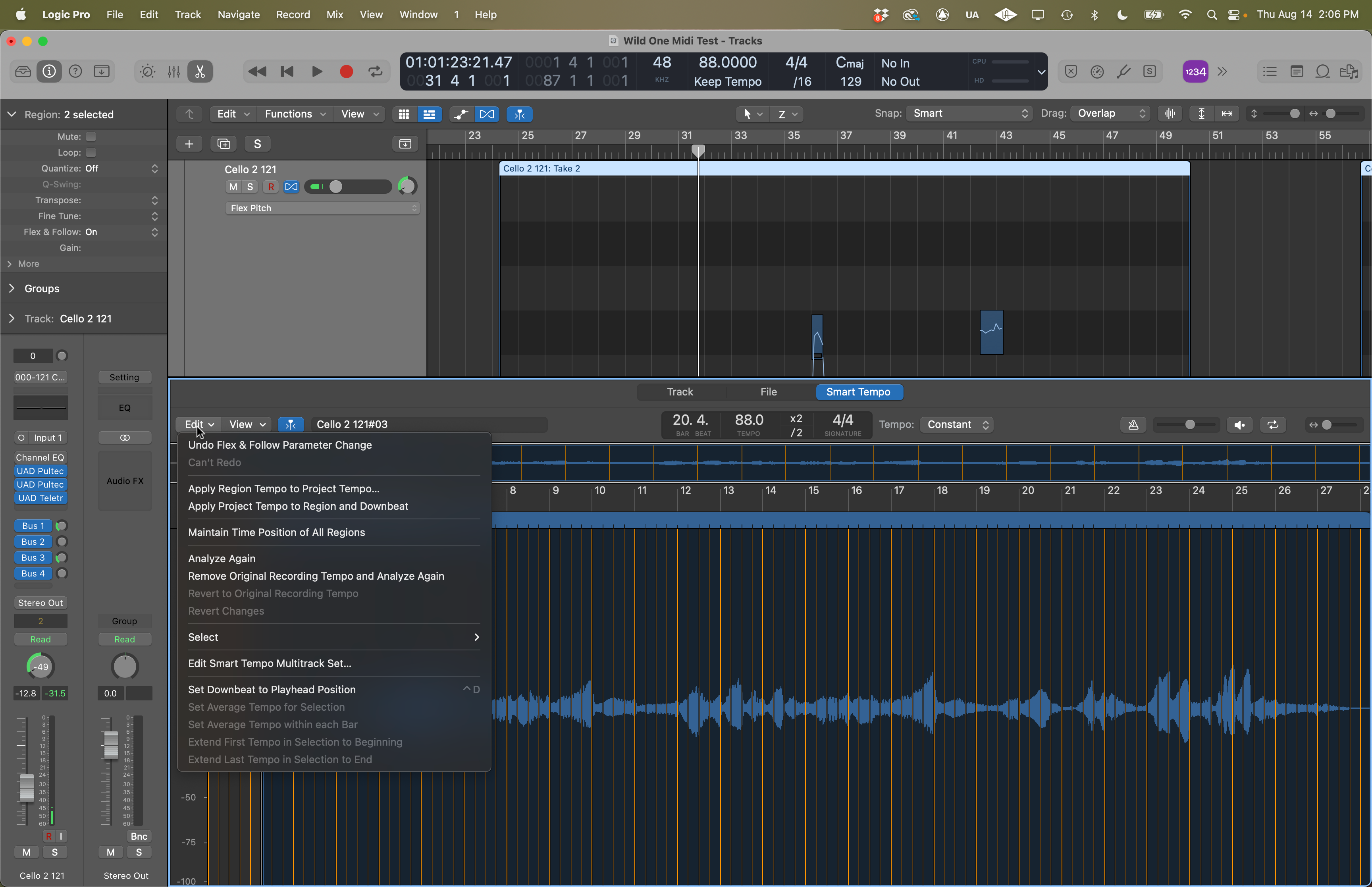The width and height of the screenshot is (1372, 887).
Task: Open the Mixer from the control bar
Action: click(174, 71)
